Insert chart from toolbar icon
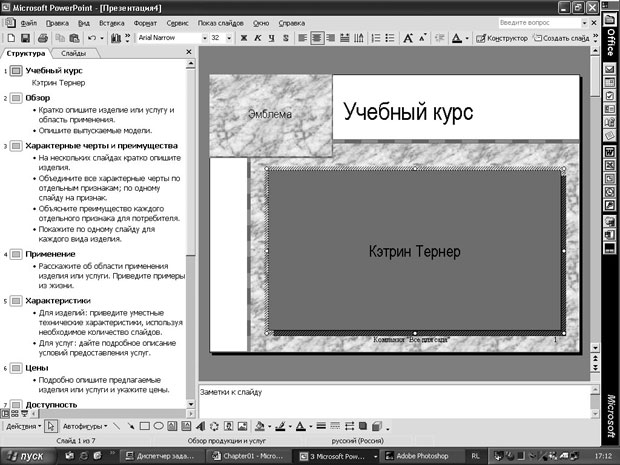The height and width of the screenshot is (465, 620). coord(116,38)
